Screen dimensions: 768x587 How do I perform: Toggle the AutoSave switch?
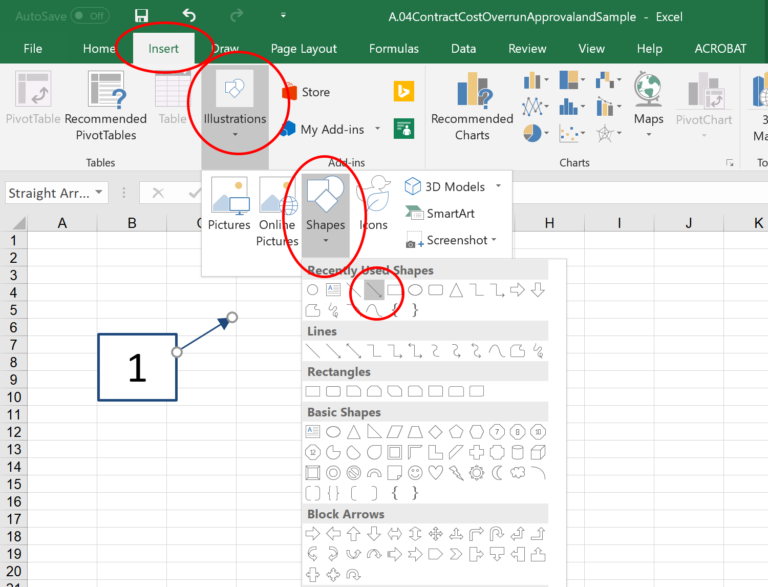click(90, 16)
